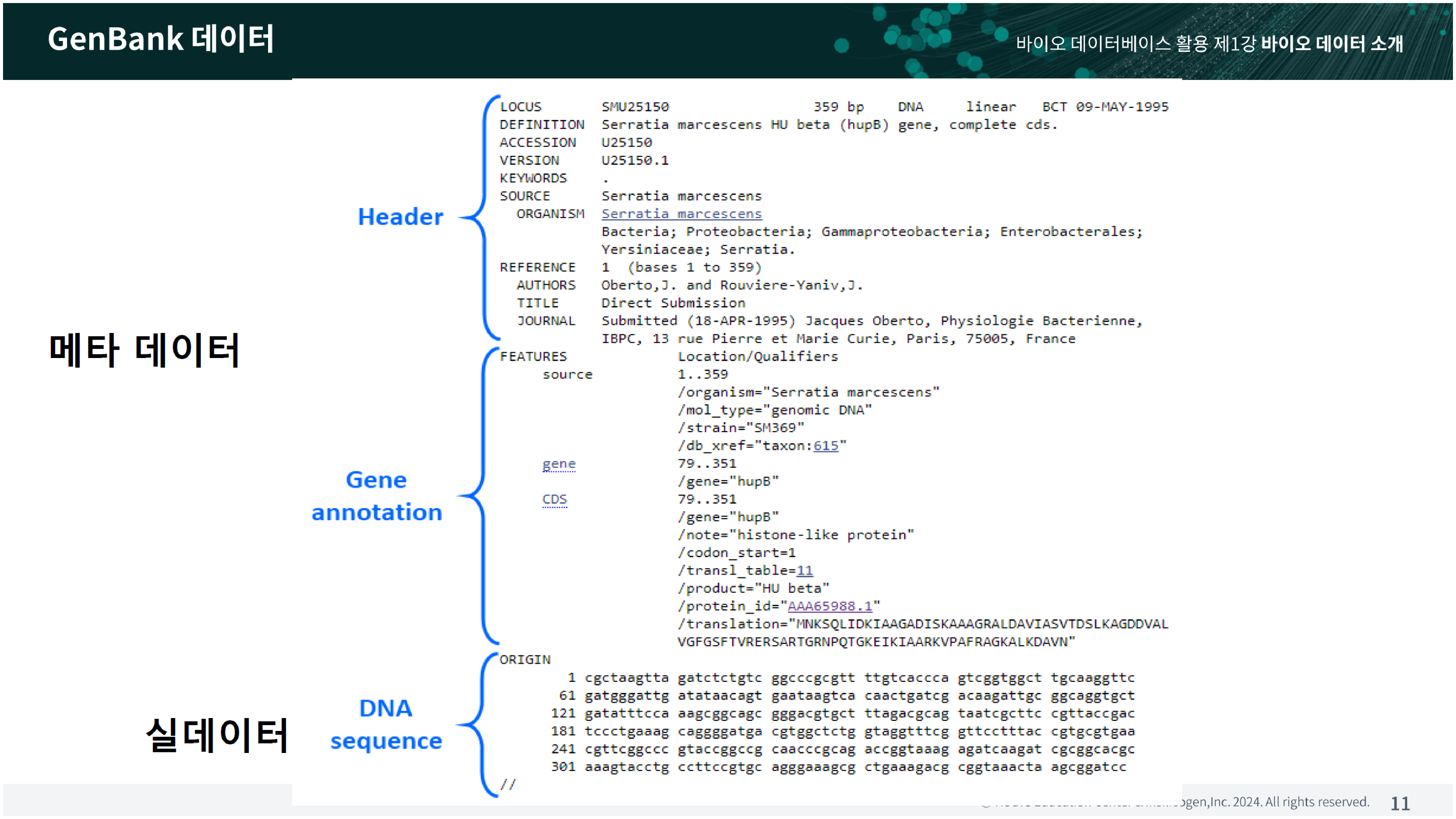Select VERSION value U25150.1

[x=635, y=160]
